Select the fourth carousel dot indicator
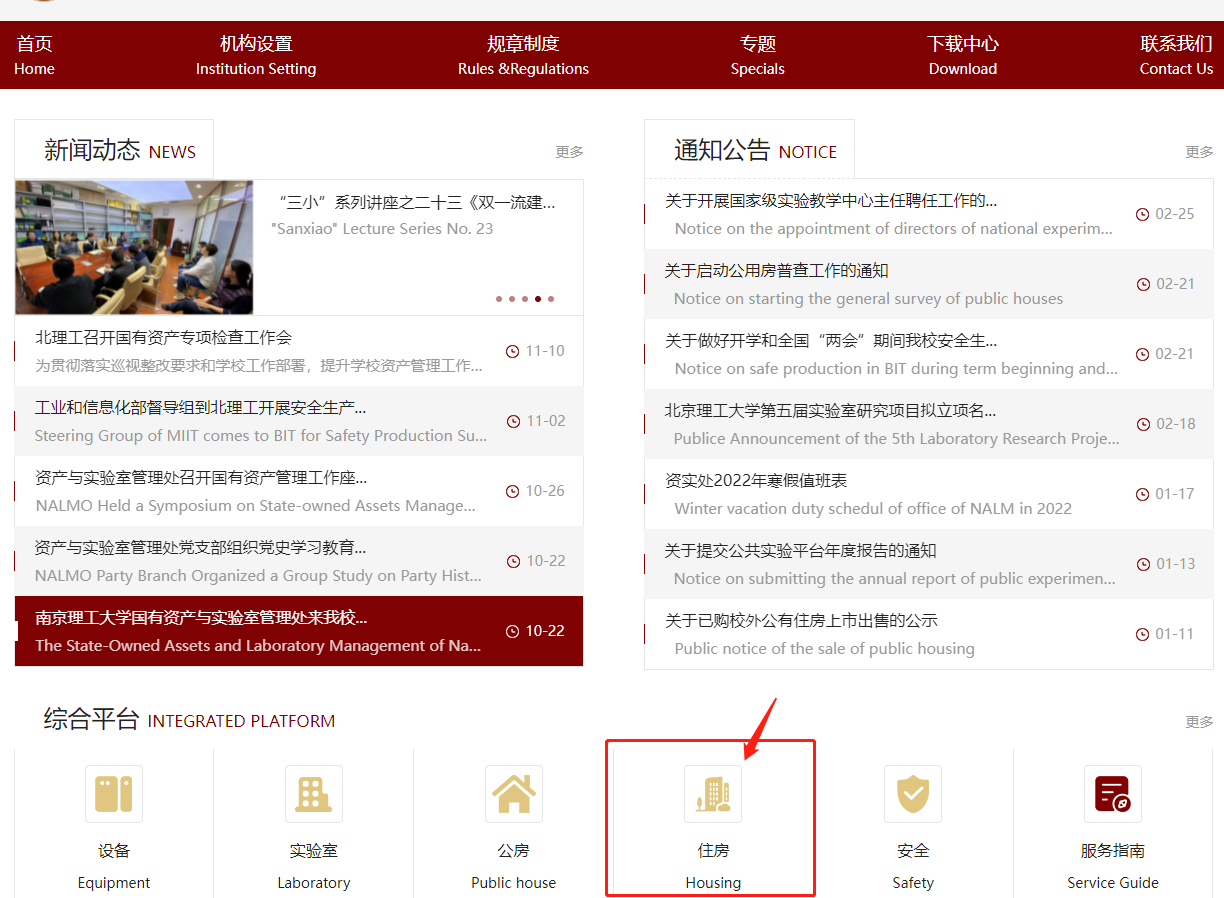This screenshot has width=1224, height=898. [538, 299]
